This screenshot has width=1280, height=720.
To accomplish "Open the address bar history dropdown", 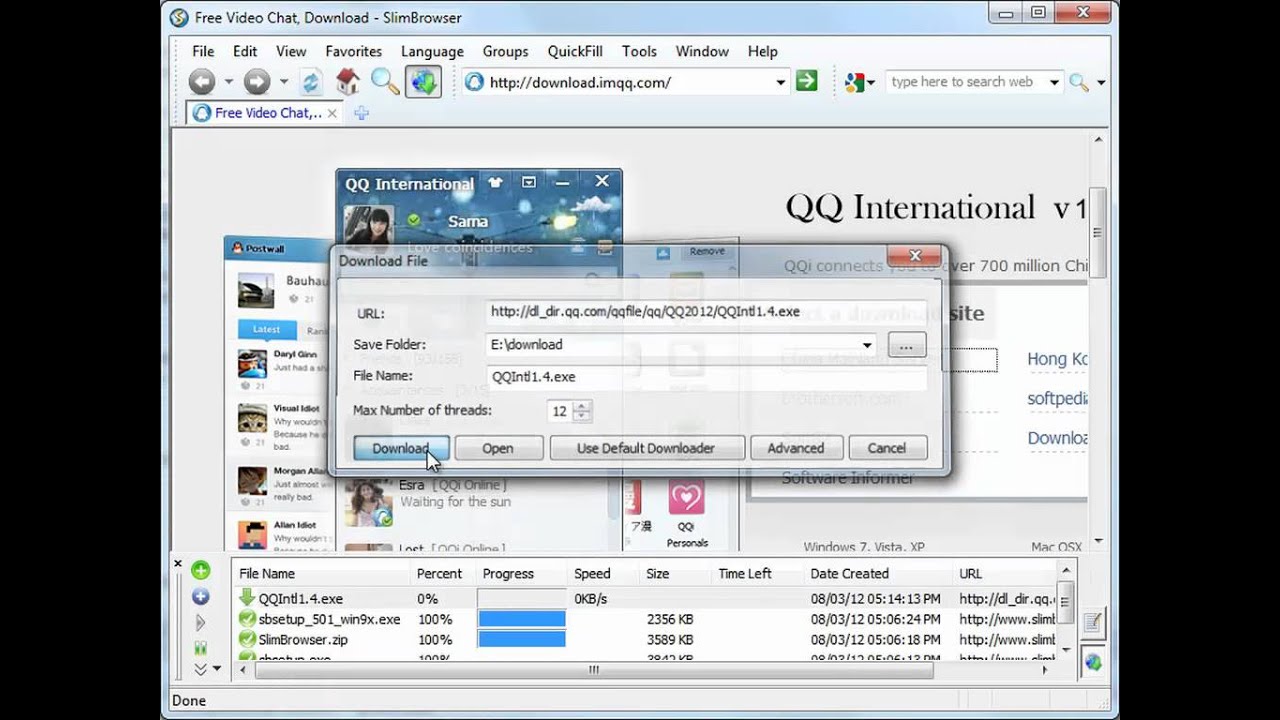I will point(781,82).
